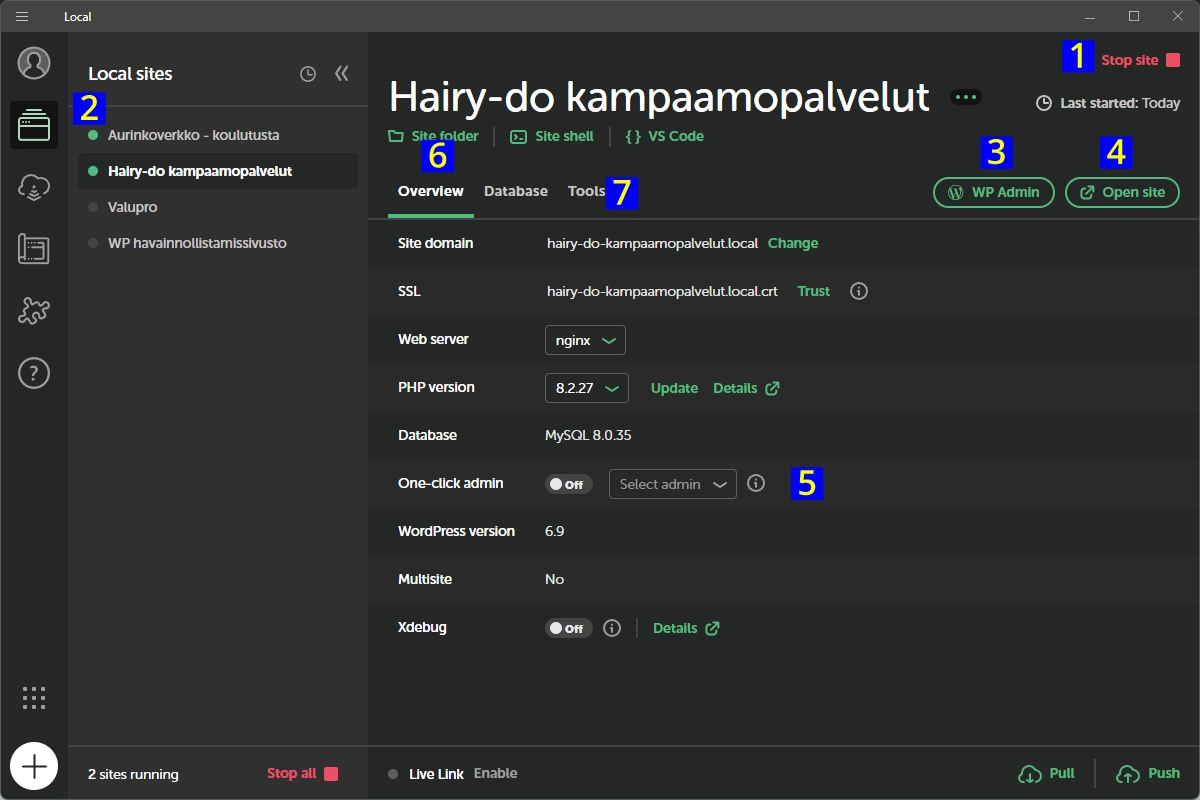Open the Cloud Backups sidebar icon
The height and width of the screenshot is (800, 1200).
coord(33,187)
